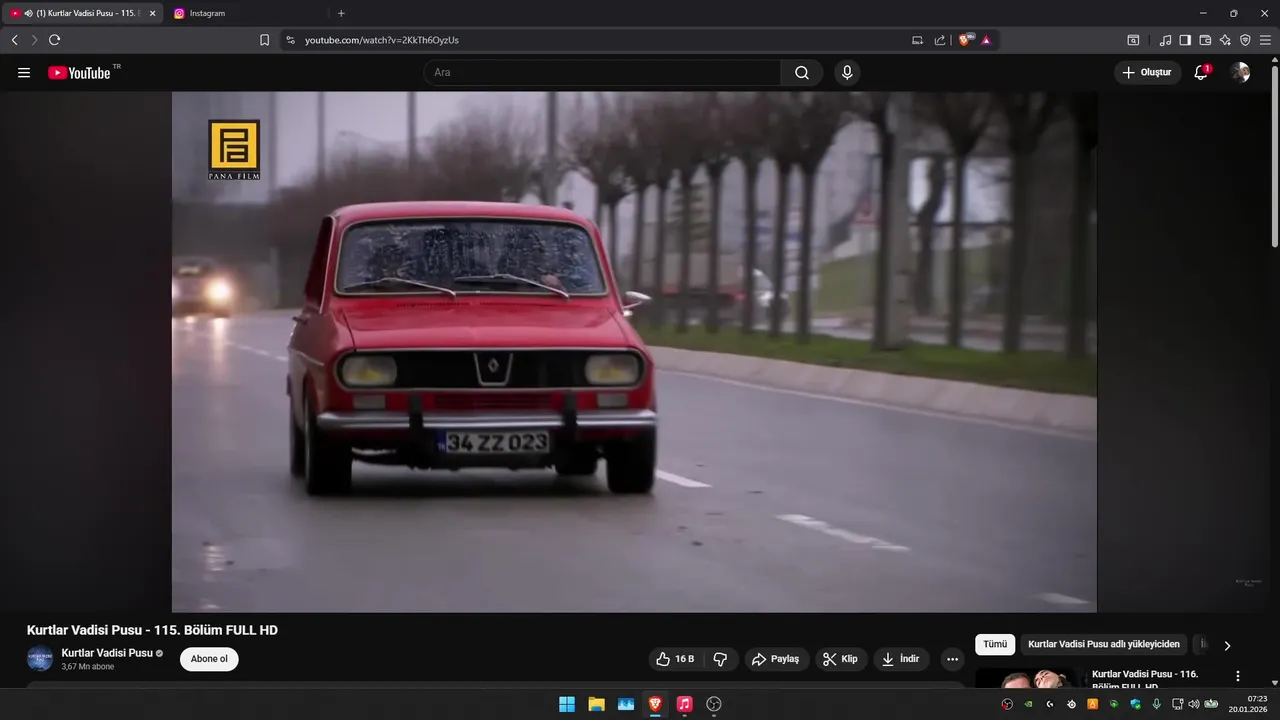The height and width of the screenshot is (720, 1280).
Task: Open Brave Shields lion icon
Action: [966, 40]
